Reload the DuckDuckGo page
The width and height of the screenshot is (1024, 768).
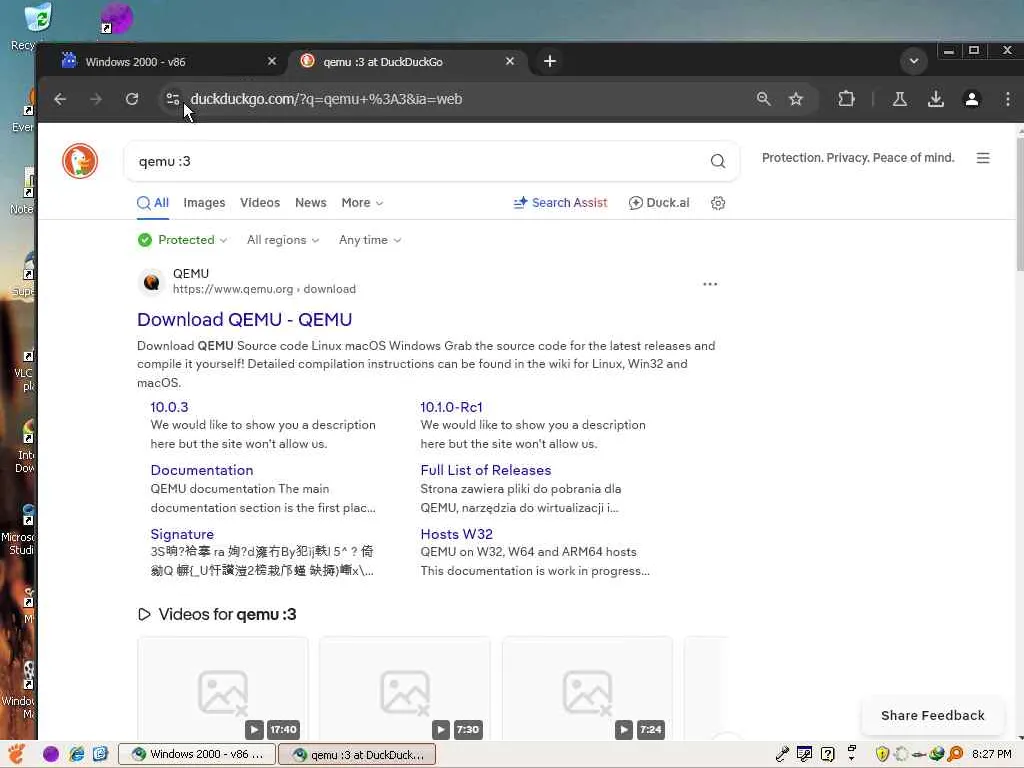point(132,99)
